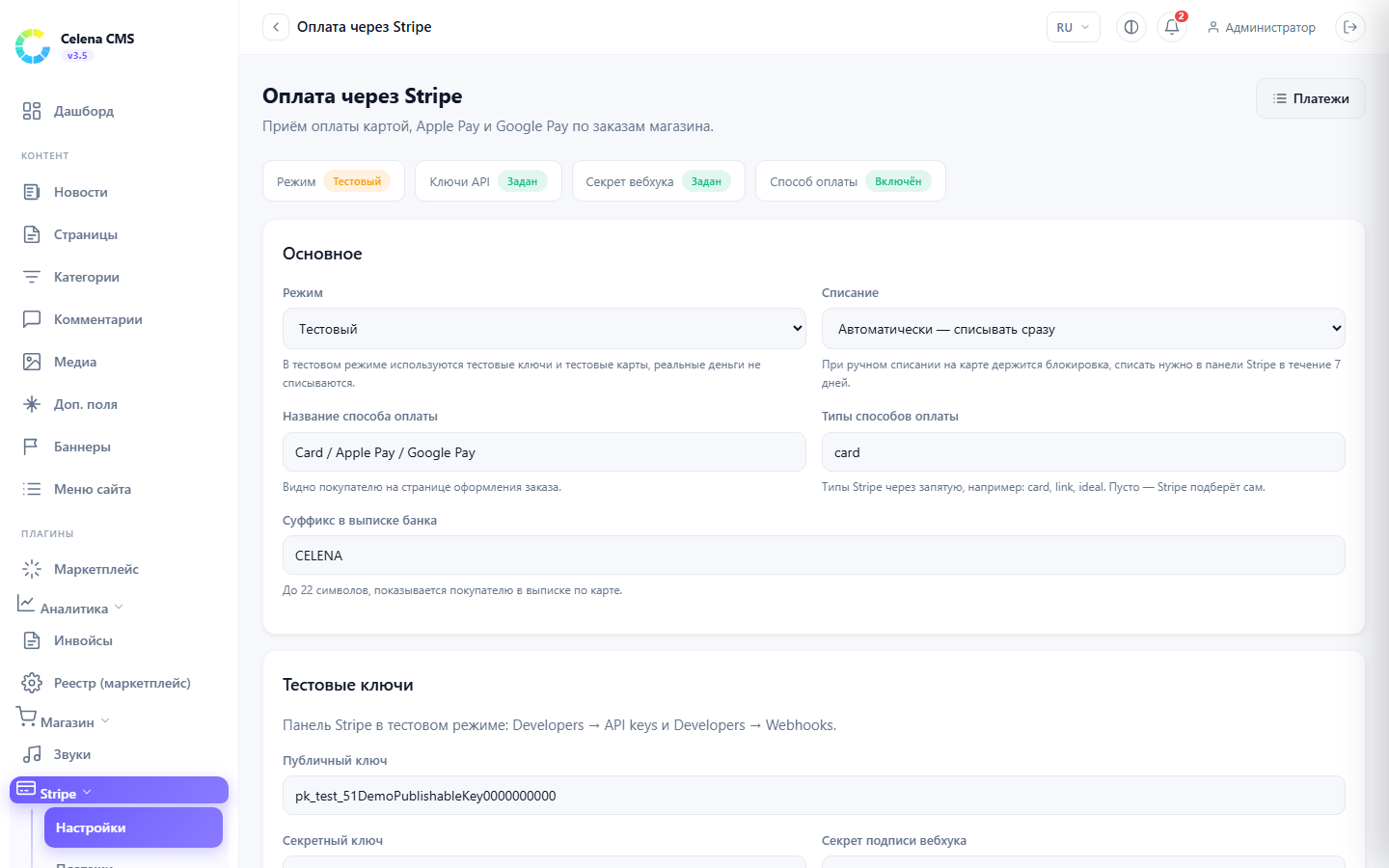Click the Включён payment method badge

coord(898,181)
